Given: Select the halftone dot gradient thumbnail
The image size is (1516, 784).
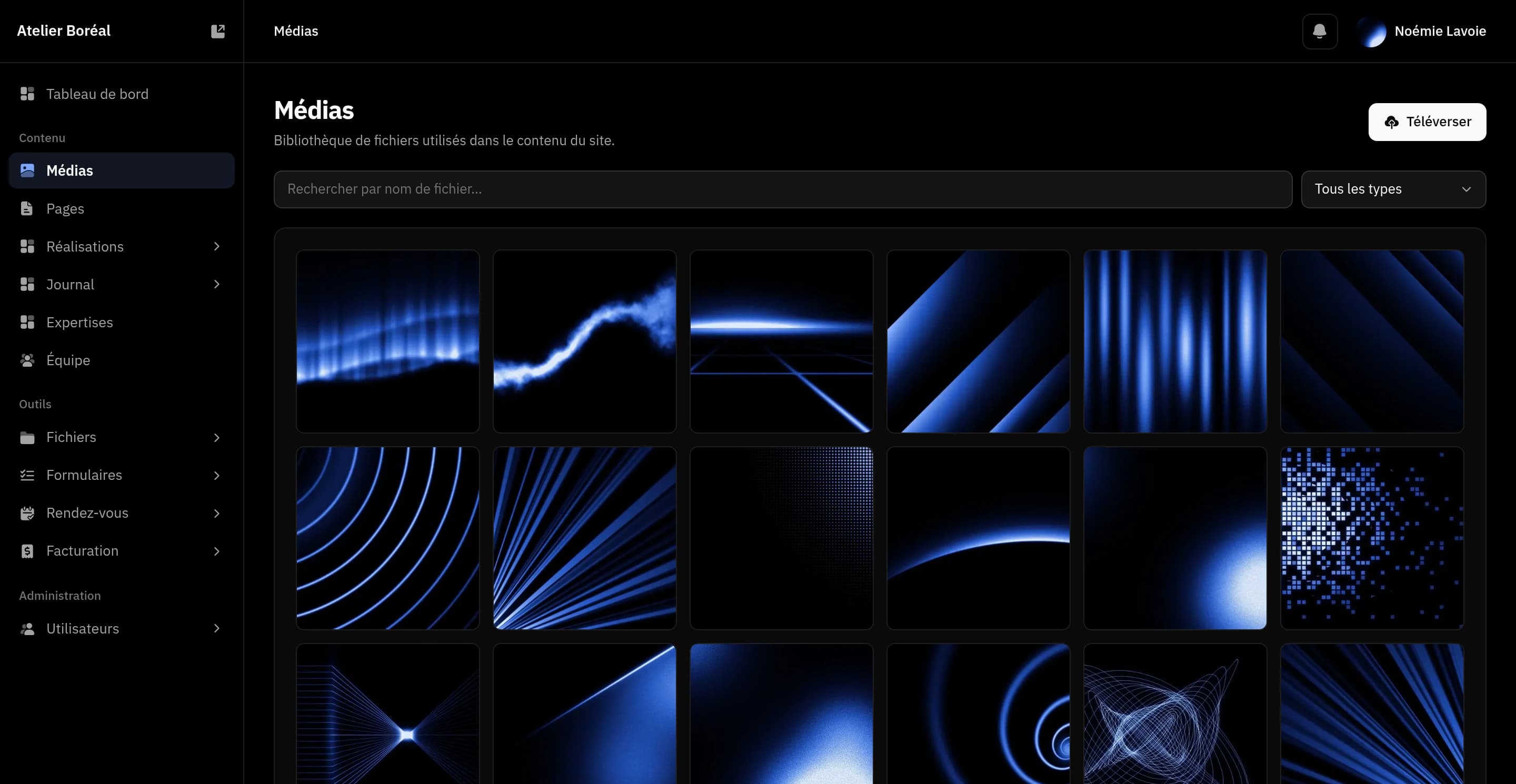Looking at the screenshot, I should coord(782,538).
